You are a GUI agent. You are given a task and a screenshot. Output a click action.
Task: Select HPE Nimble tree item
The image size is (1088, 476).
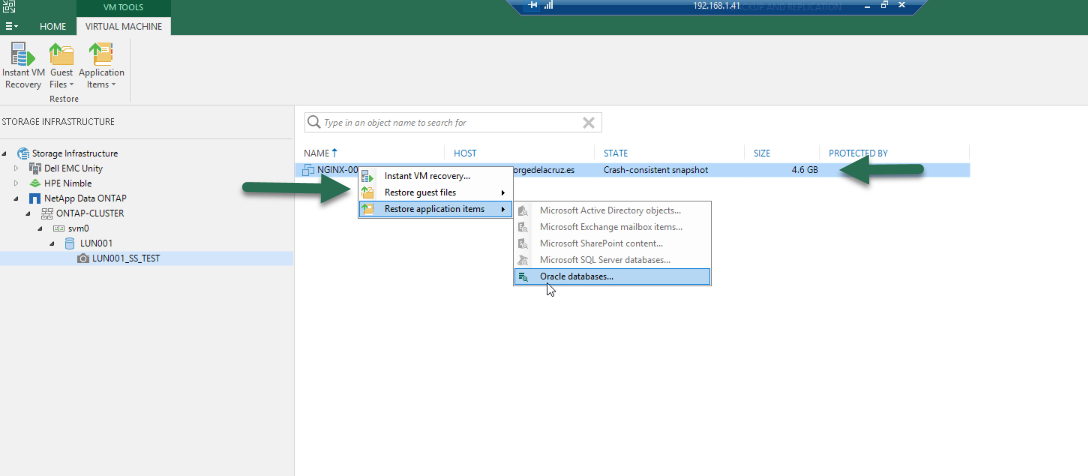point(68,183)
